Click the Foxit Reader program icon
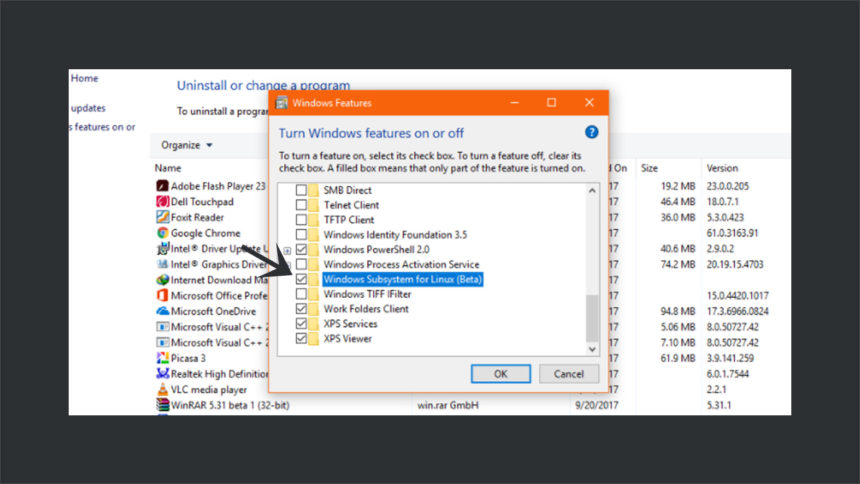 pyautogui.click(x=162, y=217)
